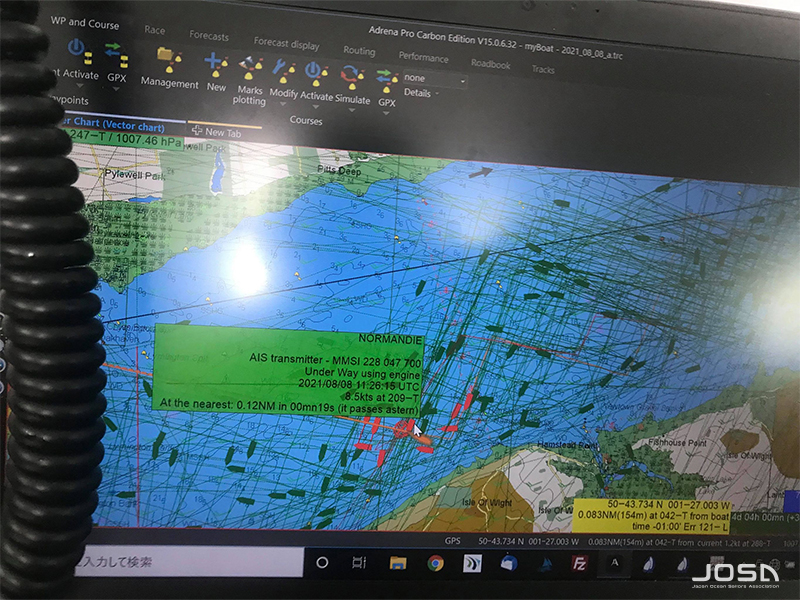This screenshot has width=800, height=600.
Task: Launch Google Chrome from the taskbar
Action: tap(435, 563)
